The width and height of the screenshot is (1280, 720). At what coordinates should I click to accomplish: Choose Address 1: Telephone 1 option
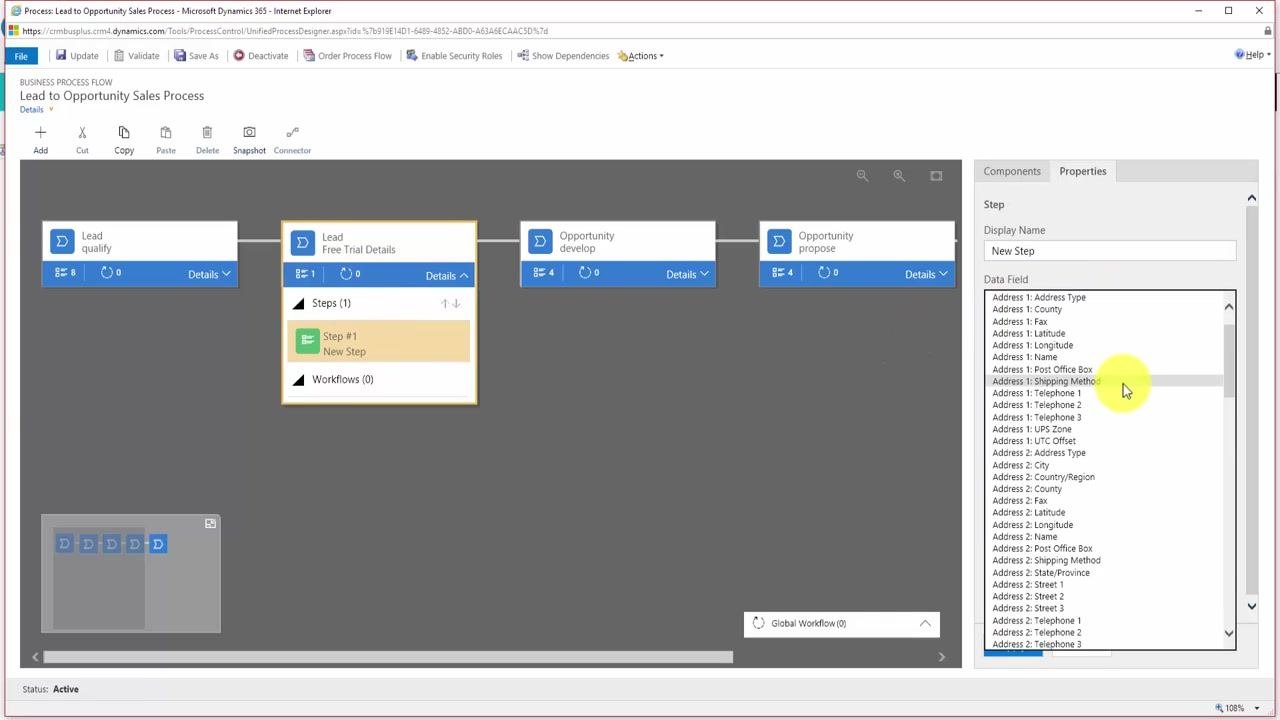coord(1104,393)
